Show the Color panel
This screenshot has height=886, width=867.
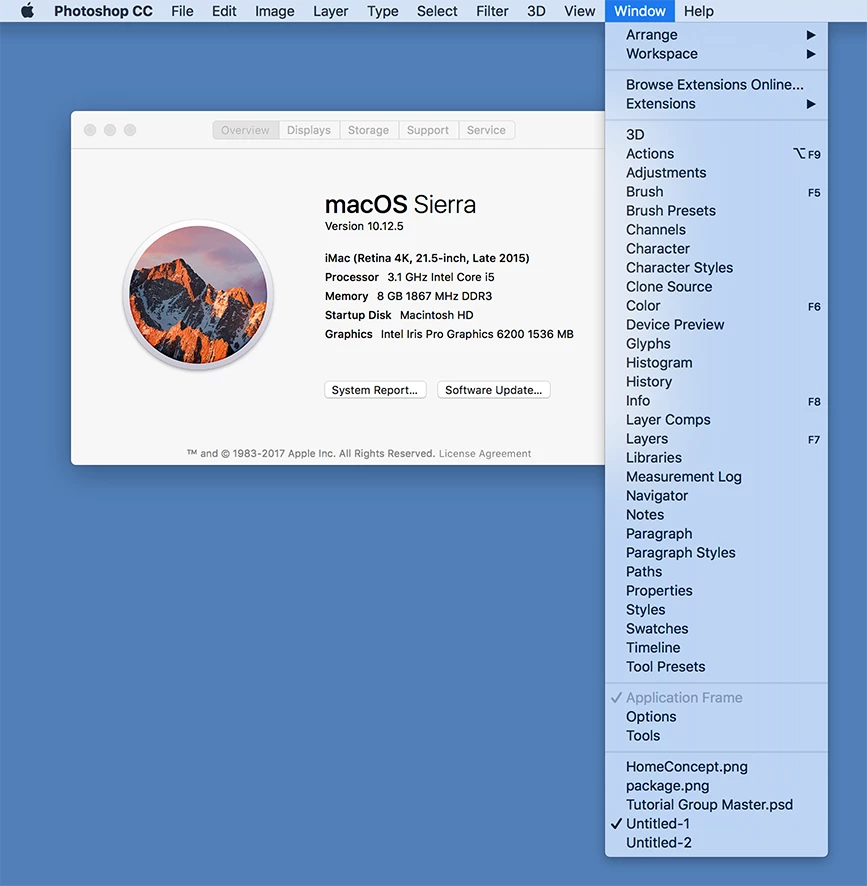tap(716, 306)
